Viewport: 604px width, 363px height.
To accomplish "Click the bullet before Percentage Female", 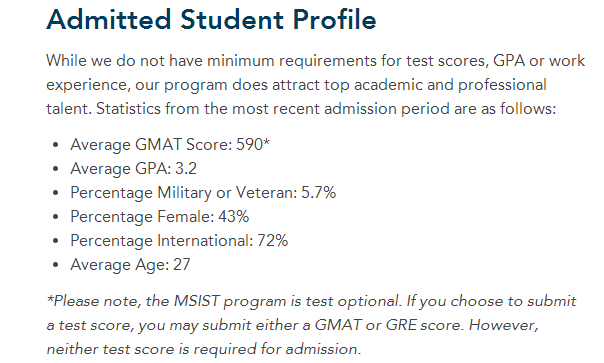I will pos(56,217).
